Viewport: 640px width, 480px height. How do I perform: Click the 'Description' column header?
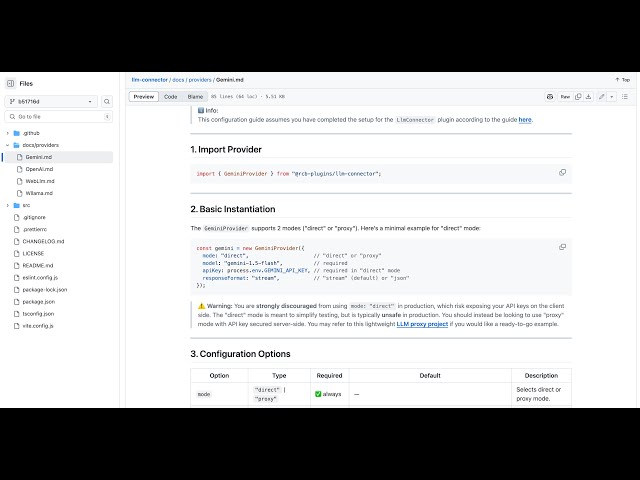point(541,376)
